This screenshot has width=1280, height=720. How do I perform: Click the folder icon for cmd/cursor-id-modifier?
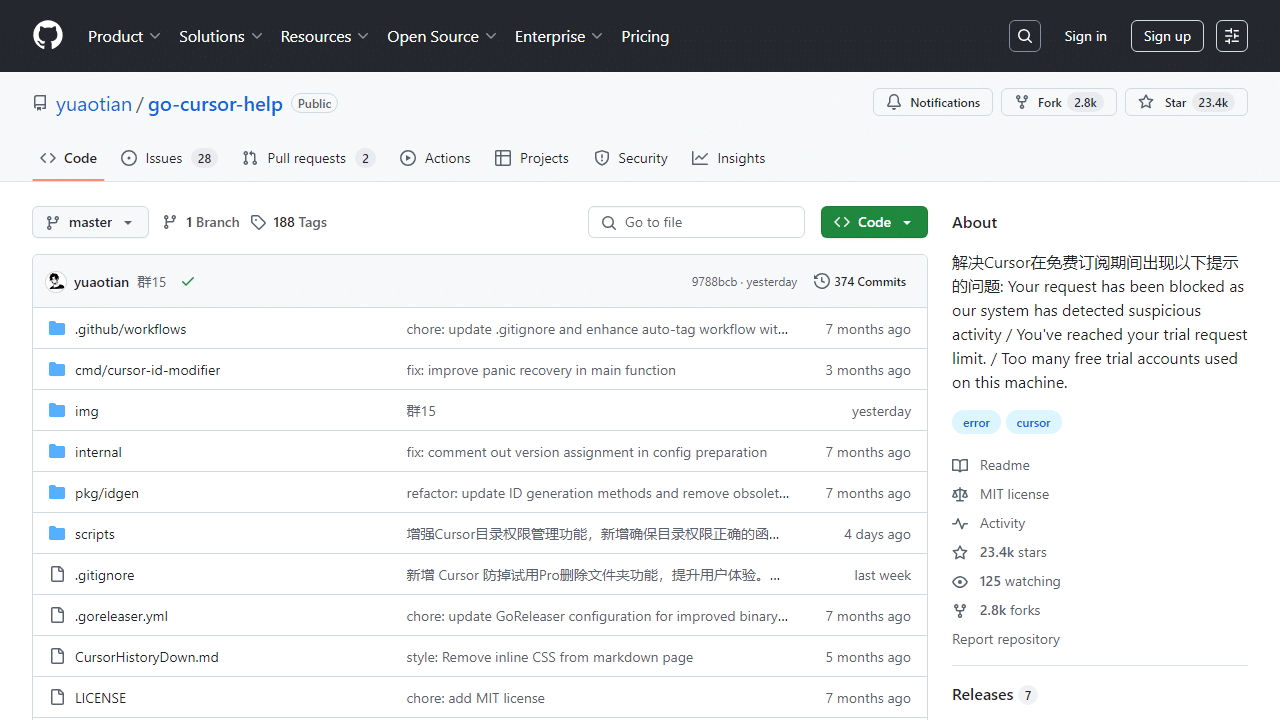tap(57, 370)
